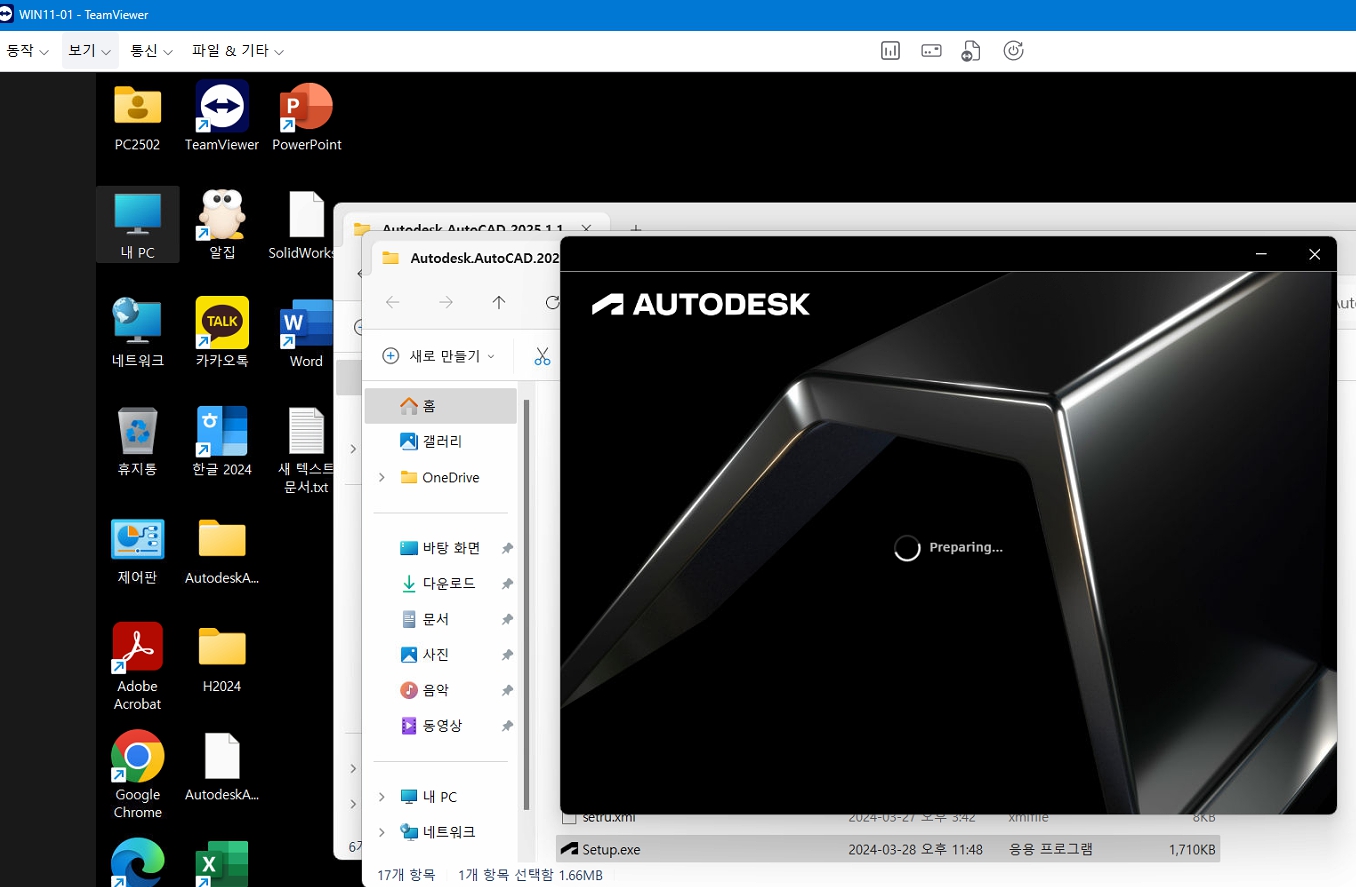Click the TeamViewer dashboard chart icon
Image resolution: width=1356 pixels, height=887 pixels.
[x=890, y=51]
